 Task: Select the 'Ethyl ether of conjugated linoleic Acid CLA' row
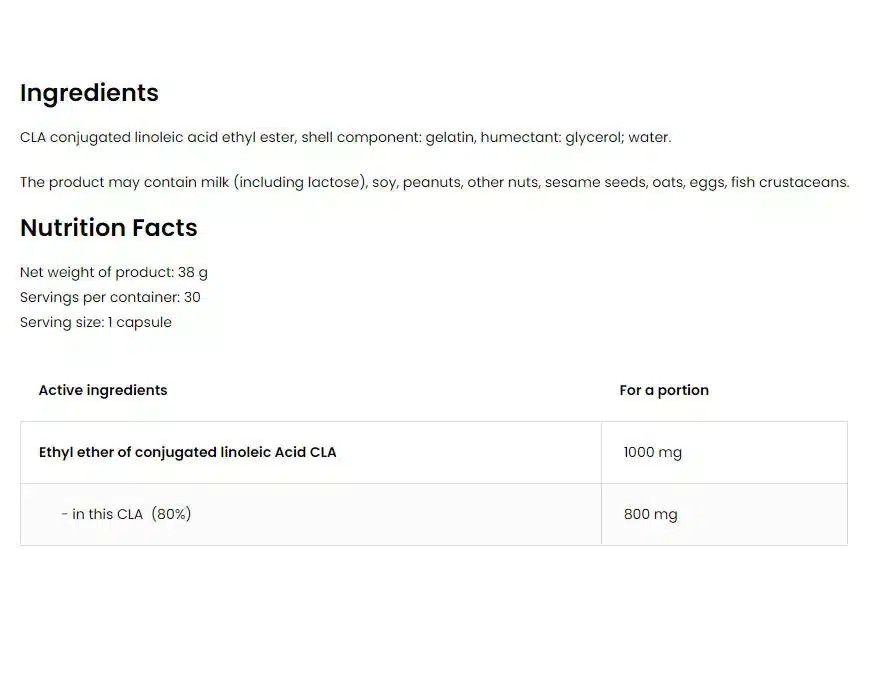click(x=188, y=452)
